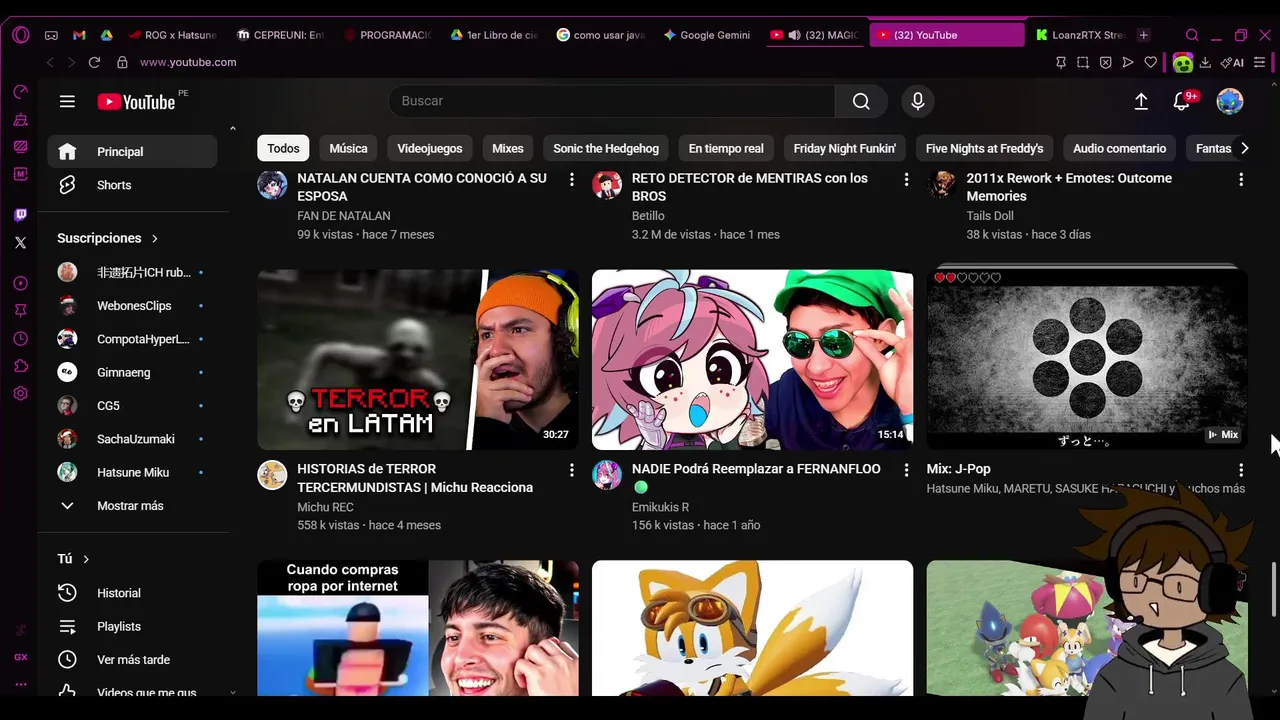Screen dimensions: 1280x720
Task: Open the green extension icon in toolbar
Action: click(x=1183, y=63)
